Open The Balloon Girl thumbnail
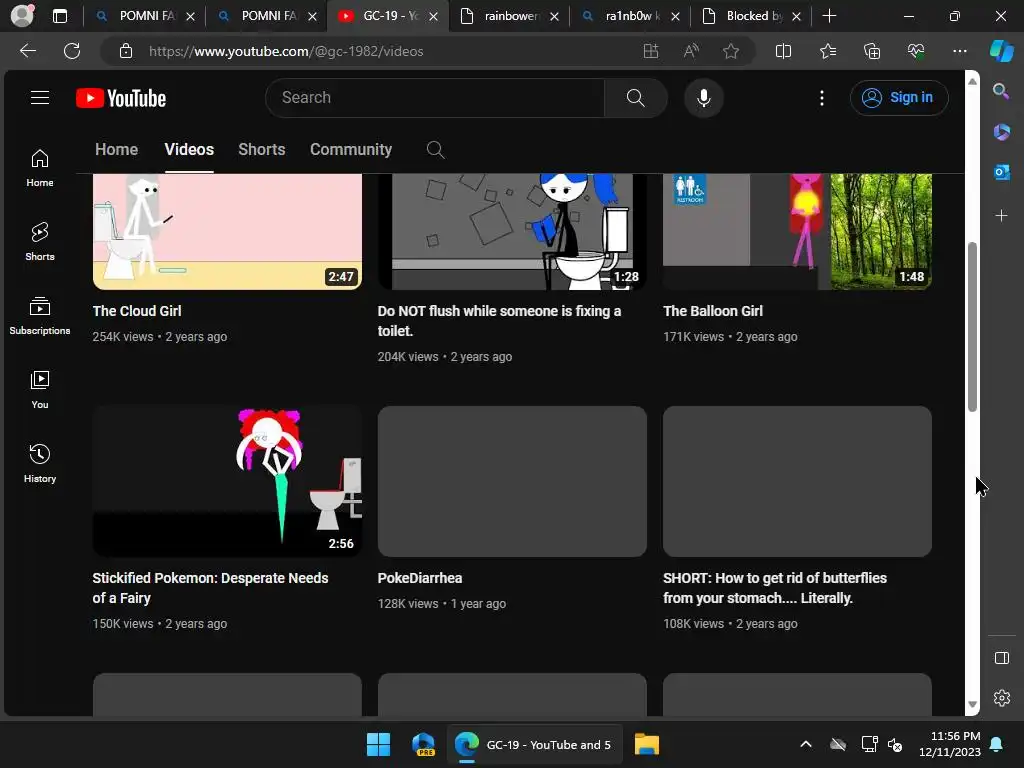This screenshot has height=768, width=1024. pyautogui.click(x=797, y=231)
